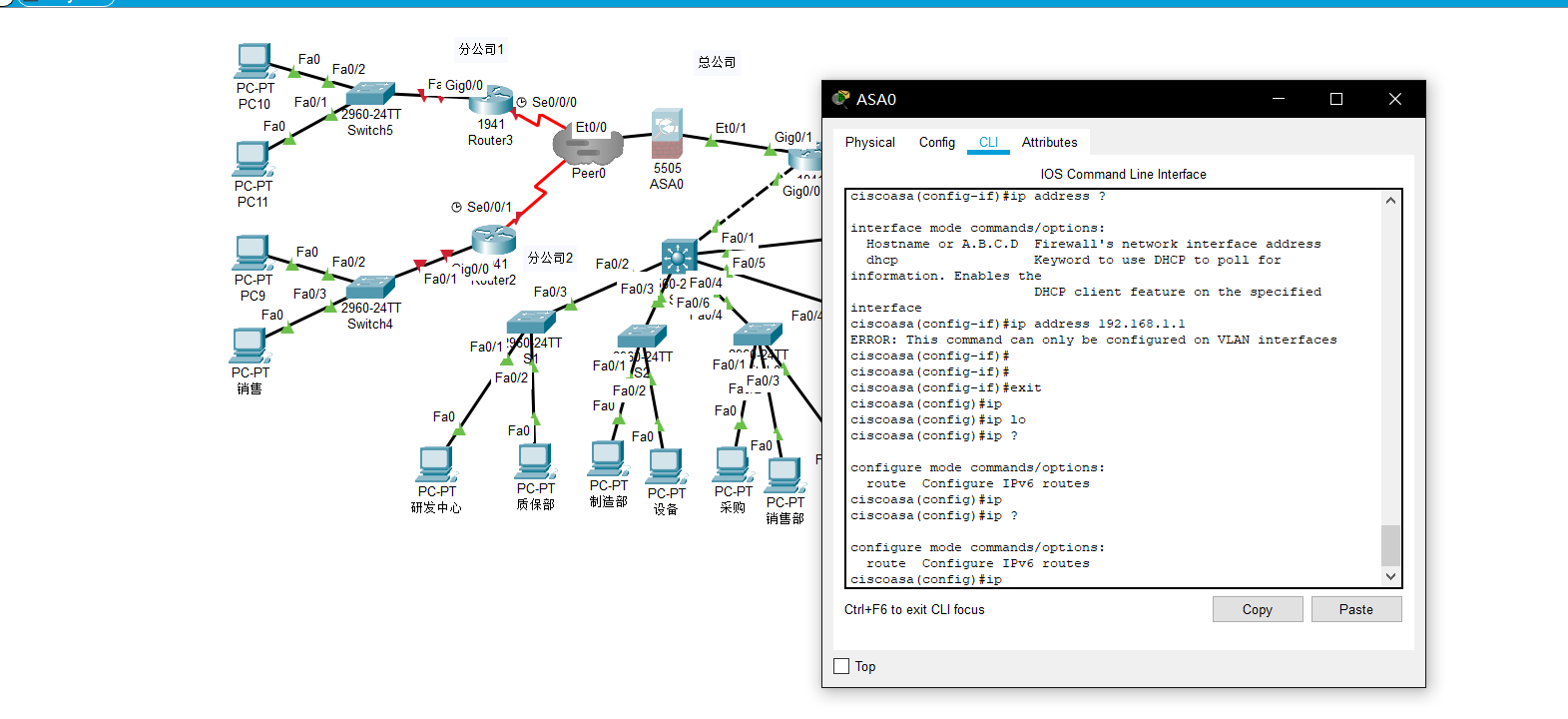Click the 总公司 label
This screenshot has width=1568, height=719.
point(717,62)
